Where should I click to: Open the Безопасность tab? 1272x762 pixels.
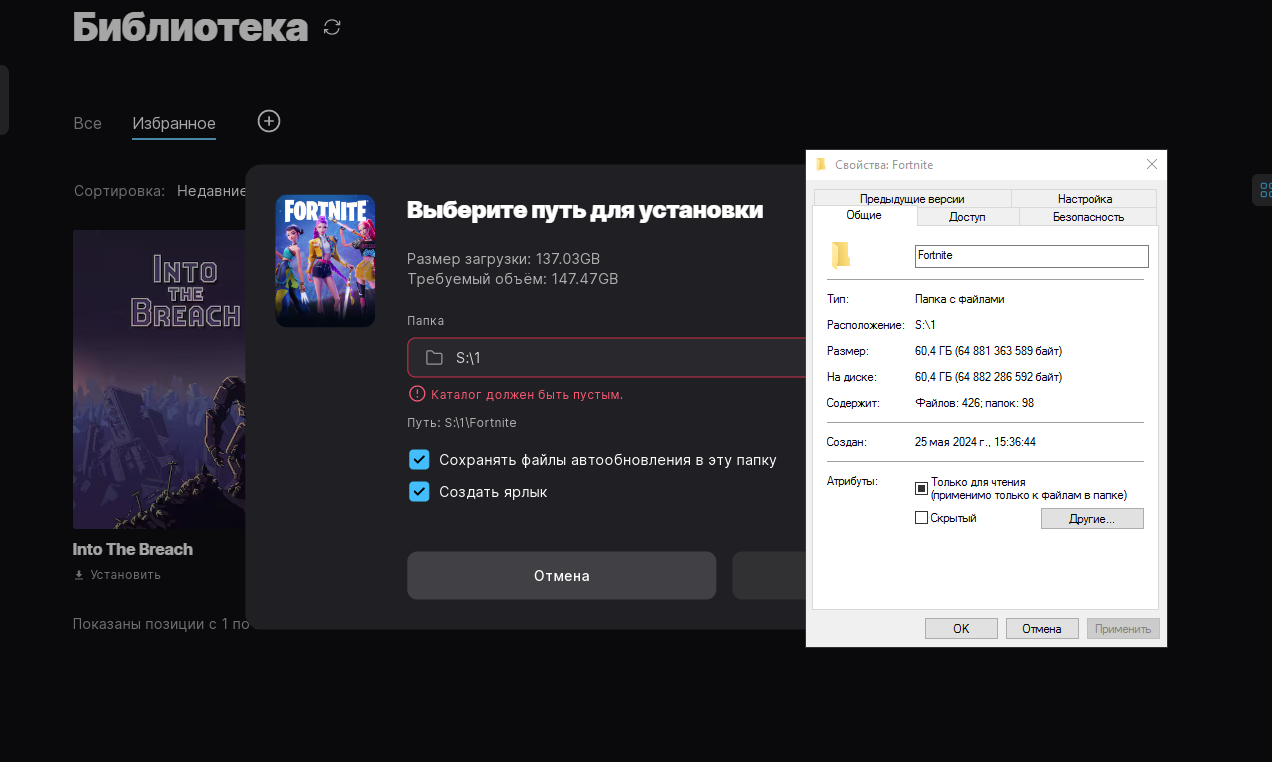tap(1088, 217)
